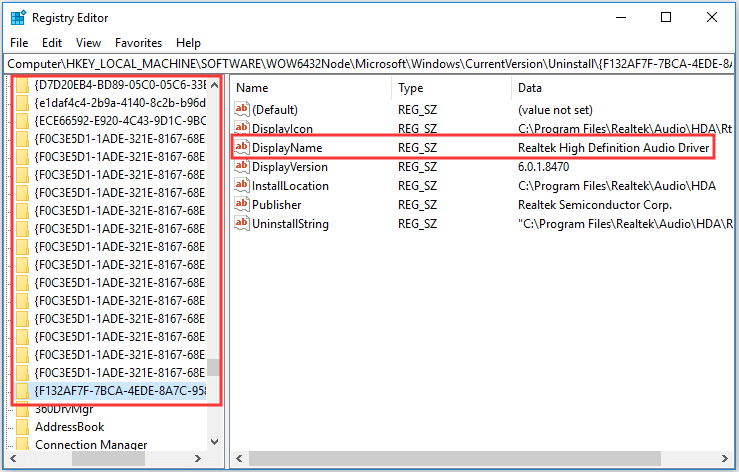
Task: Click the DisplayName value name
Action: [x=287, y=148]
